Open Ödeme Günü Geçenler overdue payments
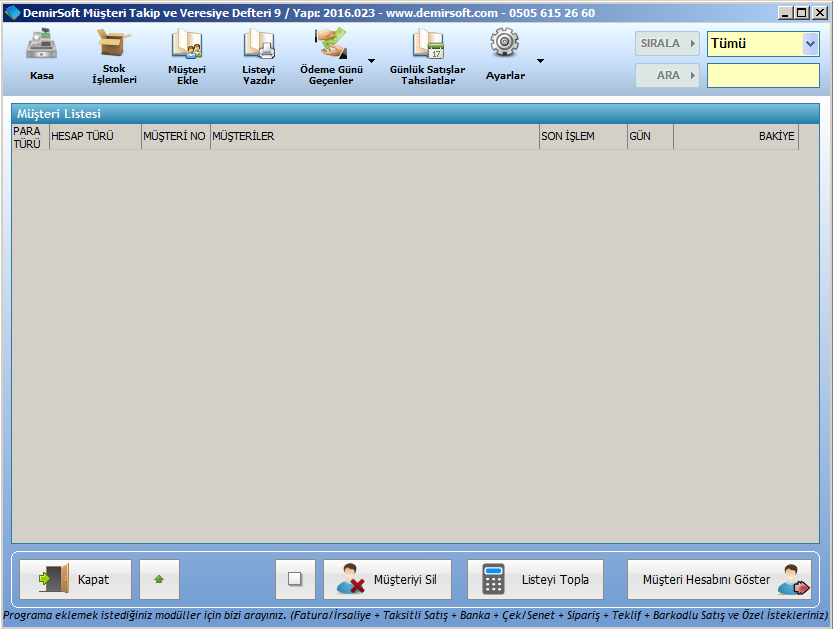 coord(331,57)
